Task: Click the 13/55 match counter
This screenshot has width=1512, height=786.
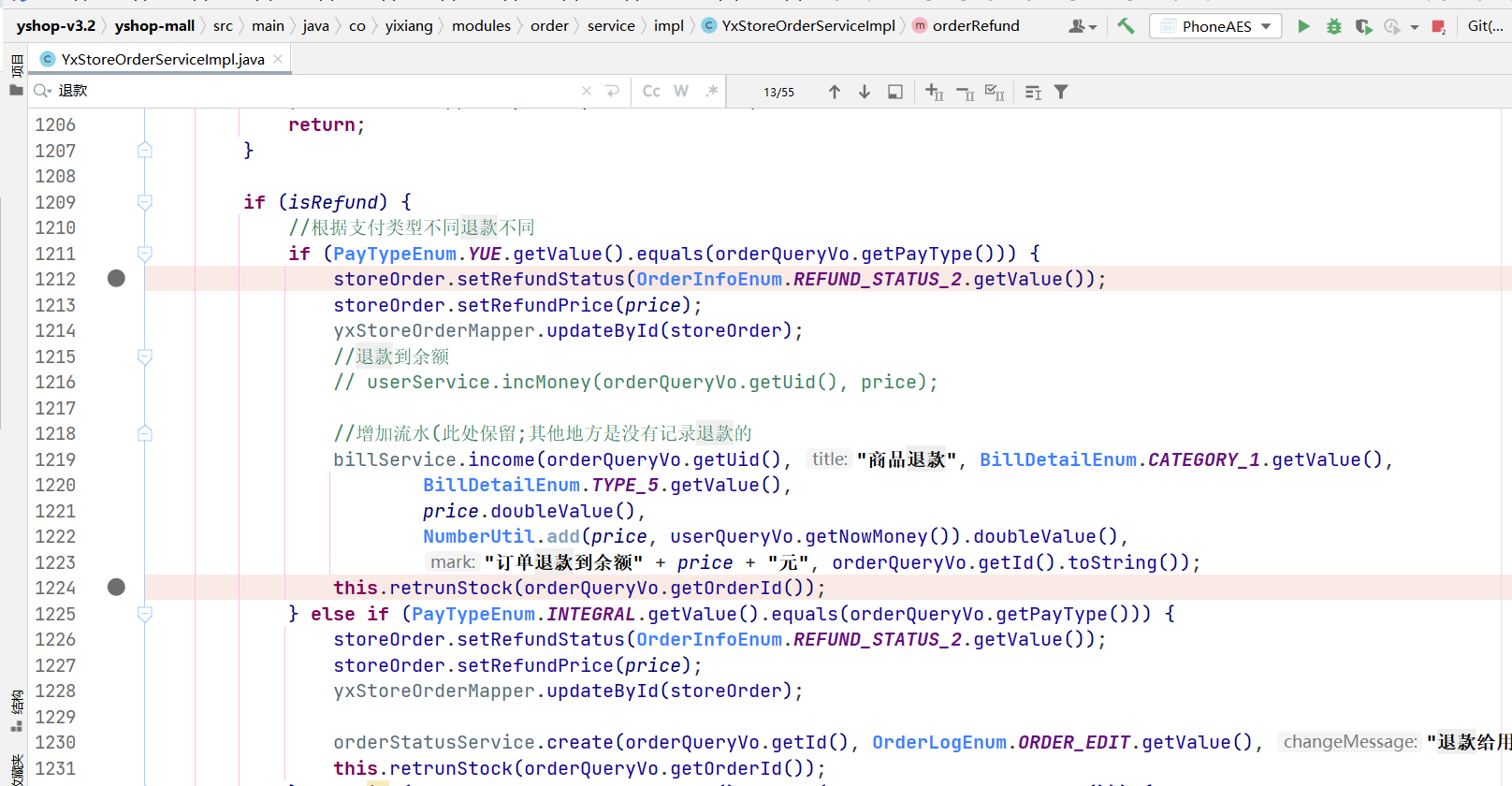Action: pyautogui.click(x=778, y=92)
